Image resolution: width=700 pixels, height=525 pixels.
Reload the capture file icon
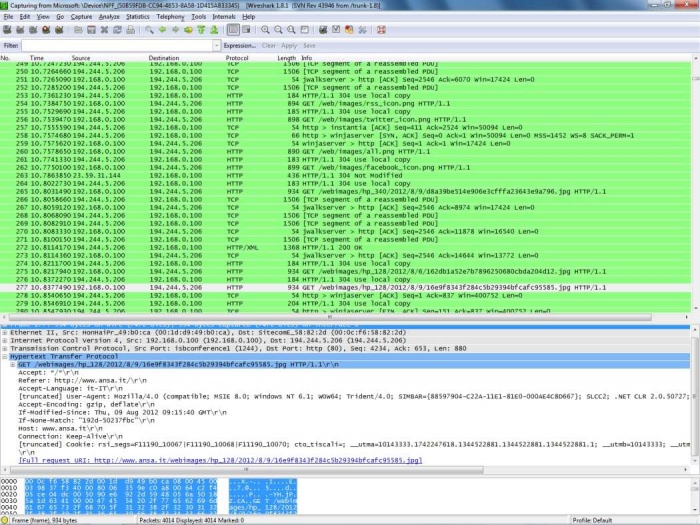click(117, 30)
